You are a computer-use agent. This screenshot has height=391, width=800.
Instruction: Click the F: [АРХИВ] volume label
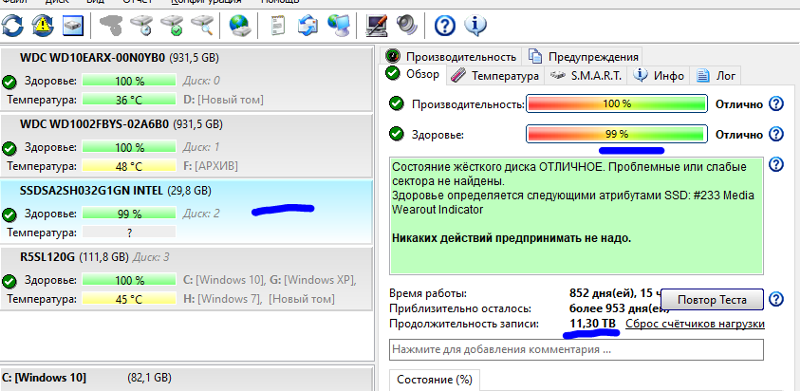click(x=210, y=166)
